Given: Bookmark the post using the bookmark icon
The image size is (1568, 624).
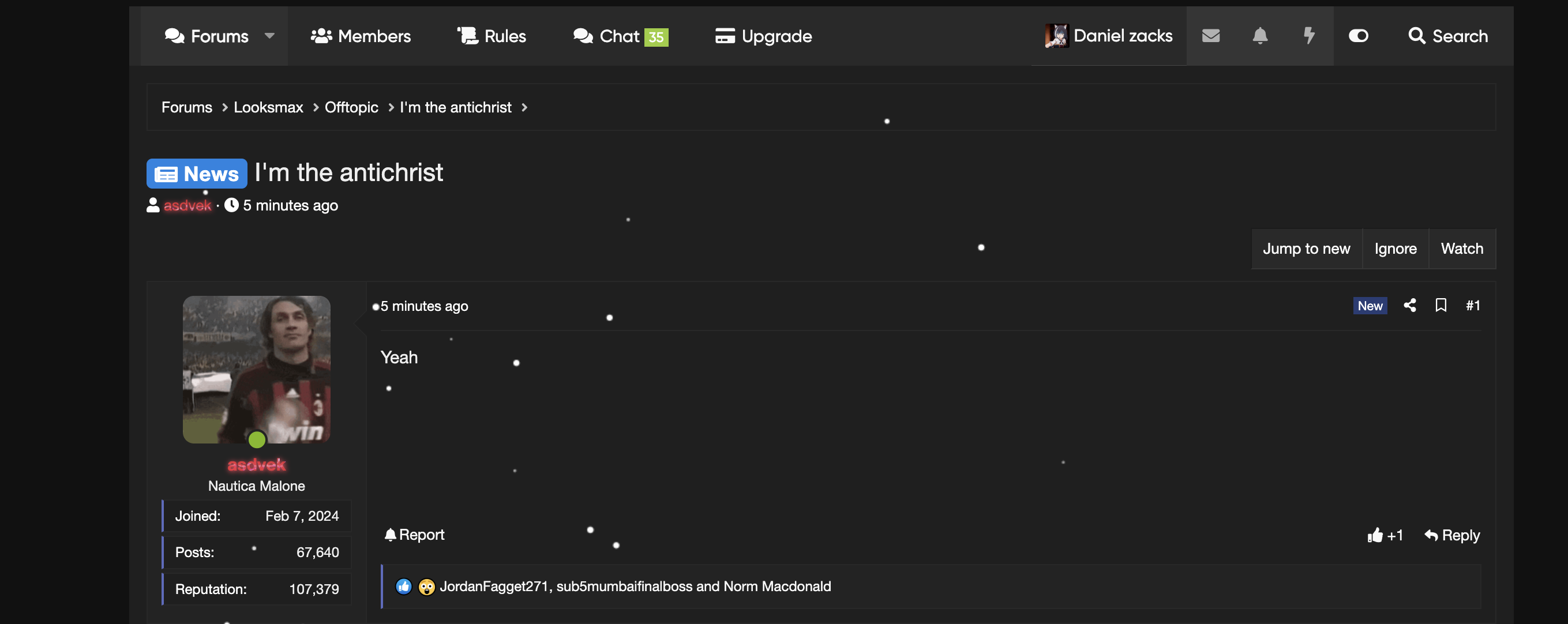Looking at the screenshot, I should click(x=1442, y=305).
